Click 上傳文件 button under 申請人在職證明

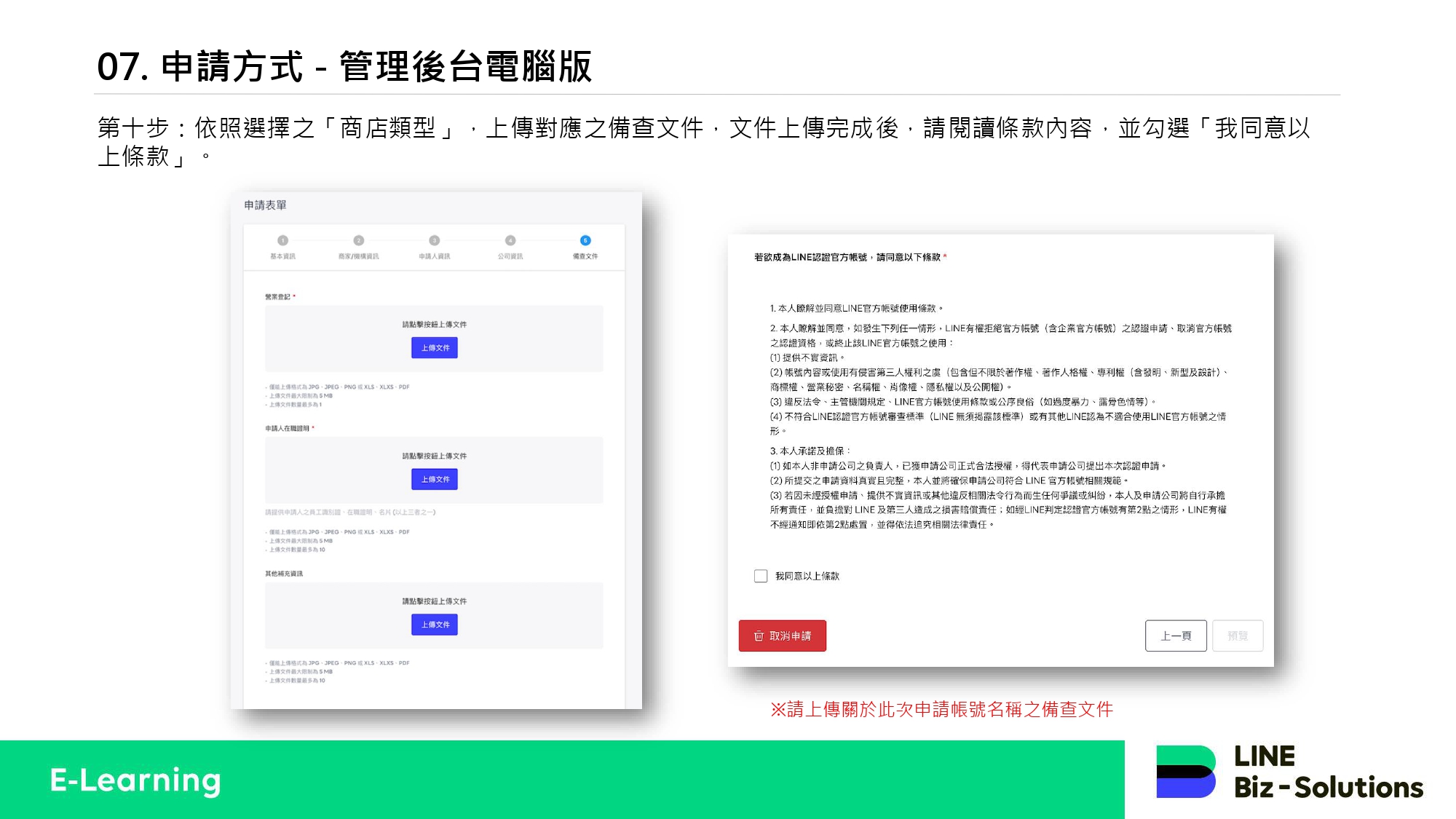[435, 479]
